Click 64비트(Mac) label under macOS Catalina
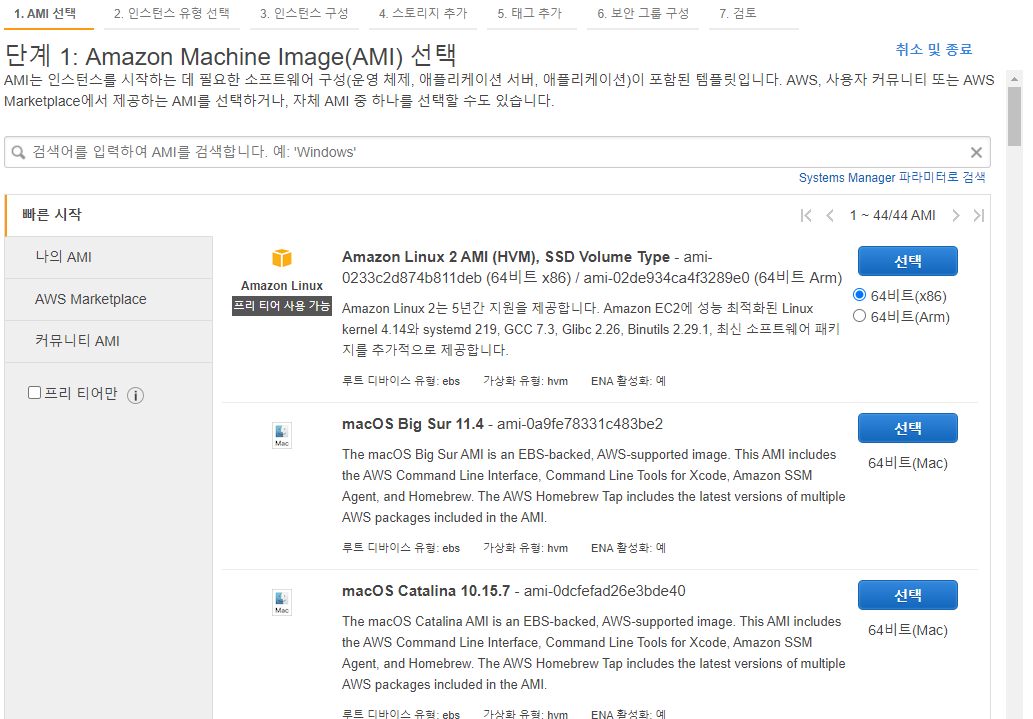Image resolution: width=1033 pixels, height=719 pixels. [907, 630]
